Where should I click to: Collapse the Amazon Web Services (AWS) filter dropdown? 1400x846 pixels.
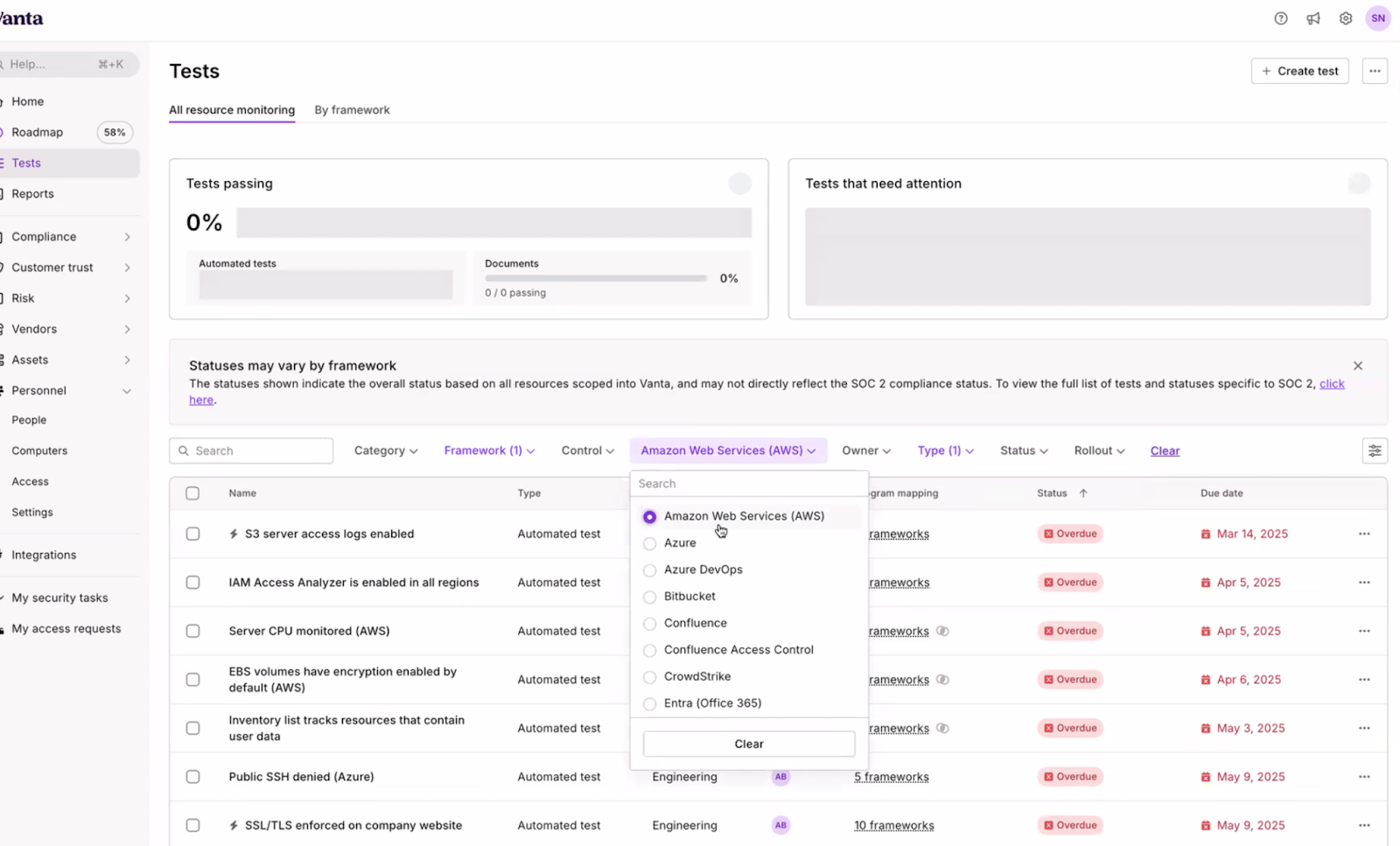728,451
